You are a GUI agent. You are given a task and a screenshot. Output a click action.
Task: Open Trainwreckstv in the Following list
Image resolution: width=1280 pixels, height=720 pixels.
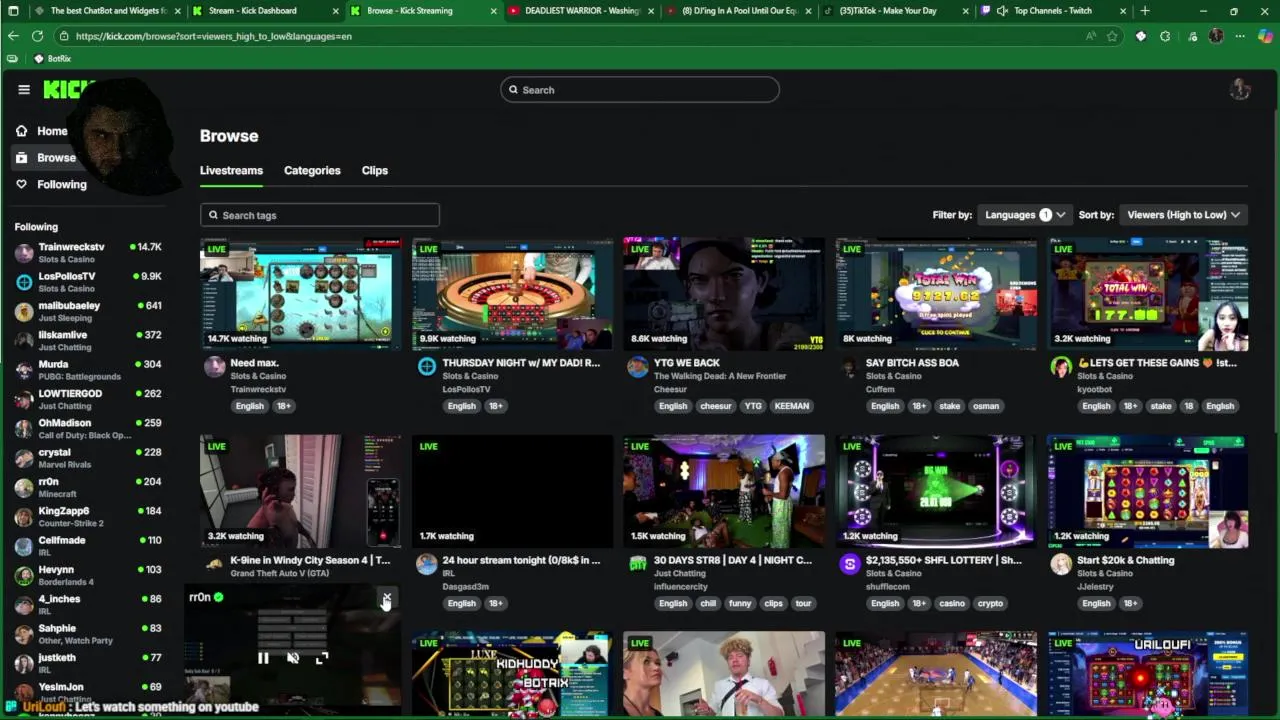click(88, 252)
